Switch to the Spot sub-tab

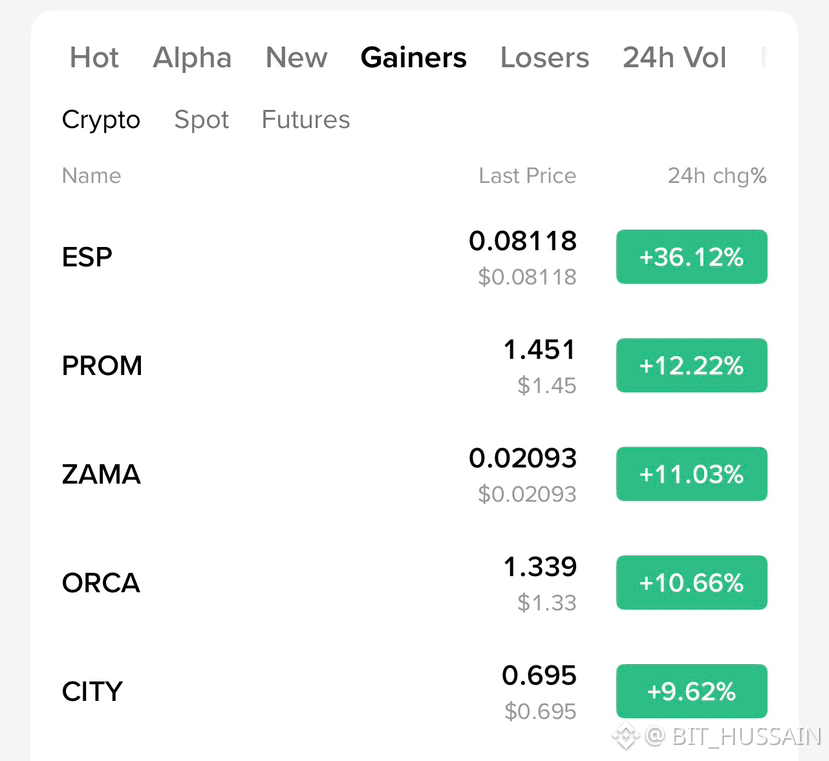tap(201, 120)
